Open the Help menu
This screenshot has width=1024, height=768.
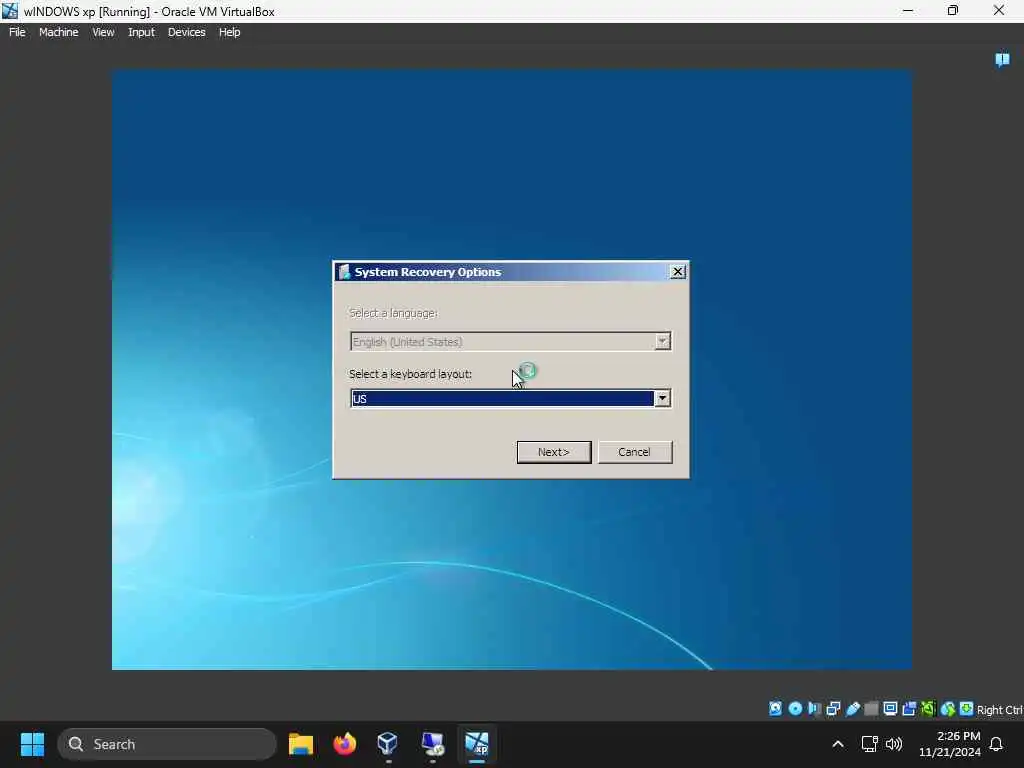[x=229, y=32]
